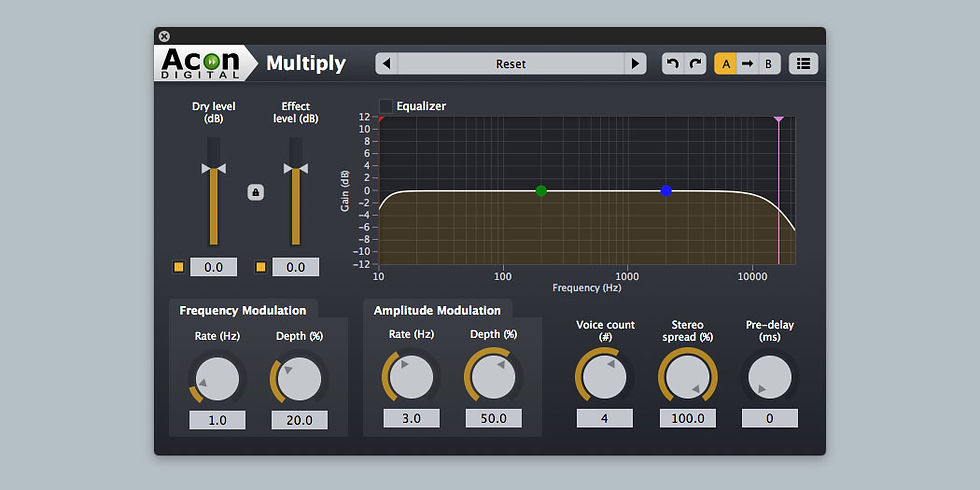
Task: Click the Gain (dB) axis label
Action: tap(345, 191)
